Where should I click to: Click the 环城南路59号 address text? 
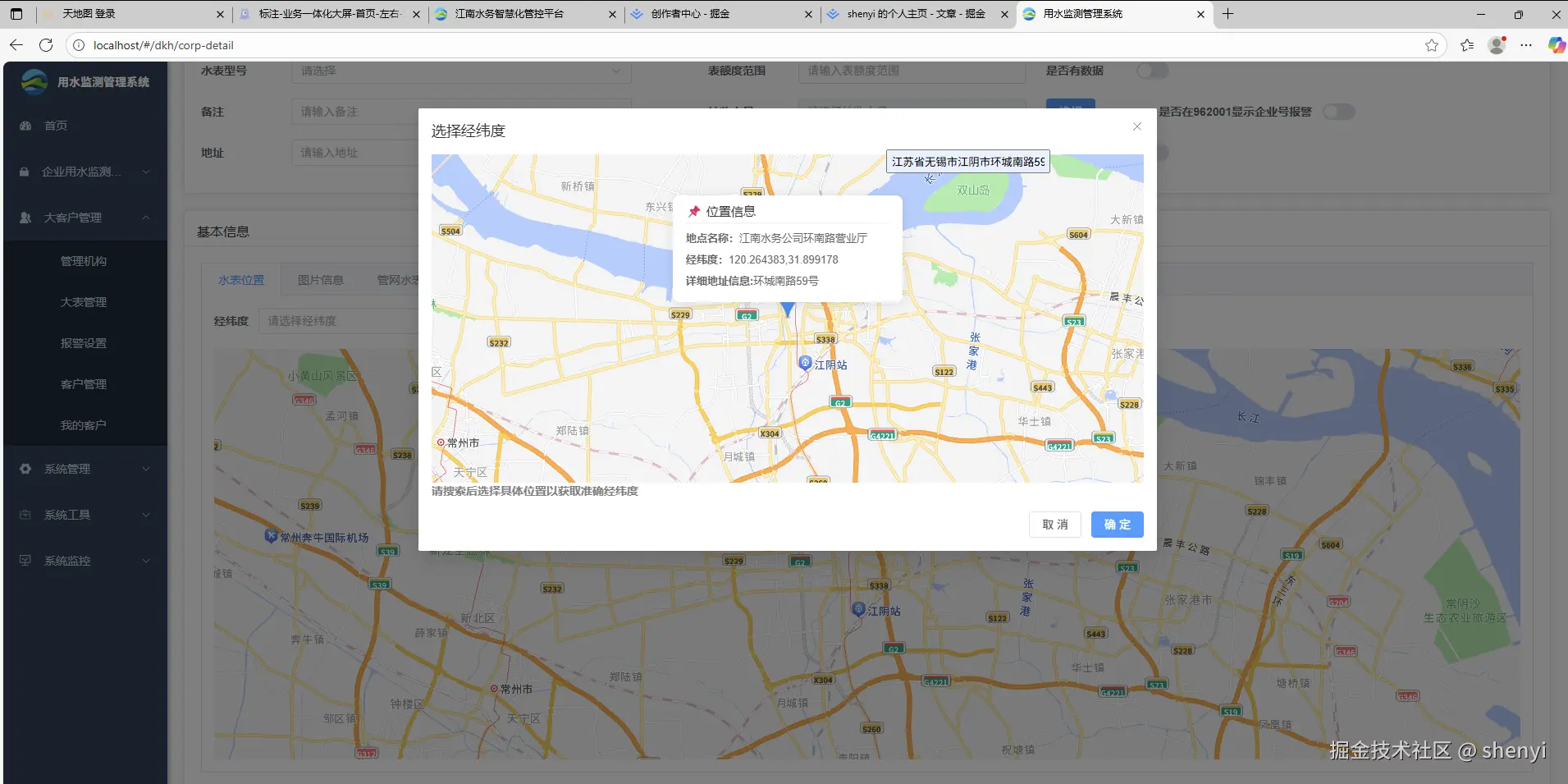786,281
